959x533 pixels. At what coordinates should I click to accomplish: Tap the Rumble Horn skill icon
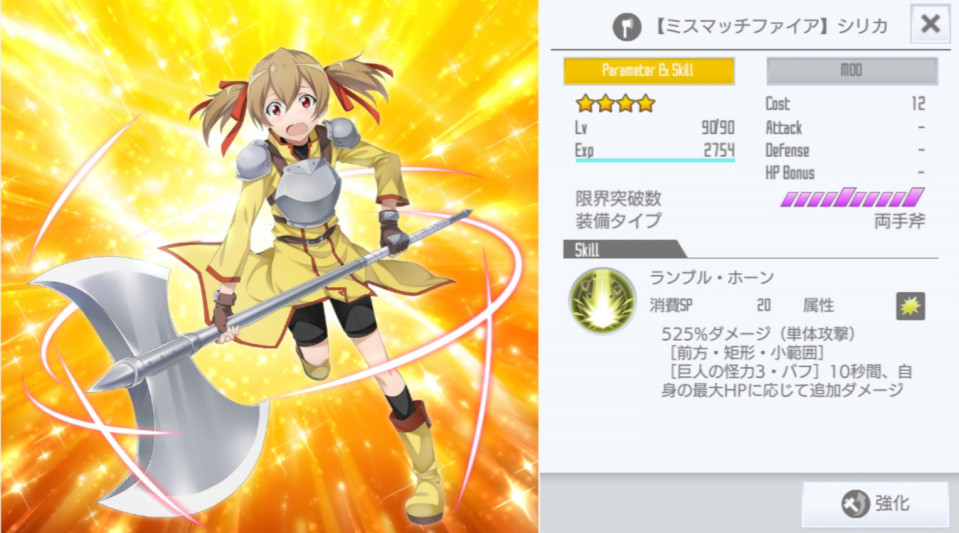point(602,300)
